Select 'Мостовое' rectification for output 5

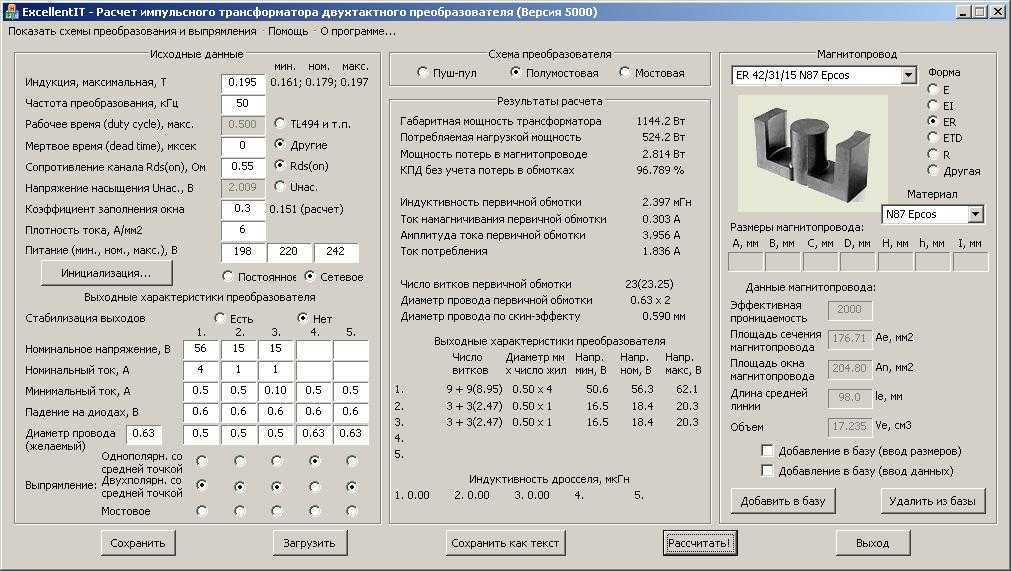(x=351, y=511)
